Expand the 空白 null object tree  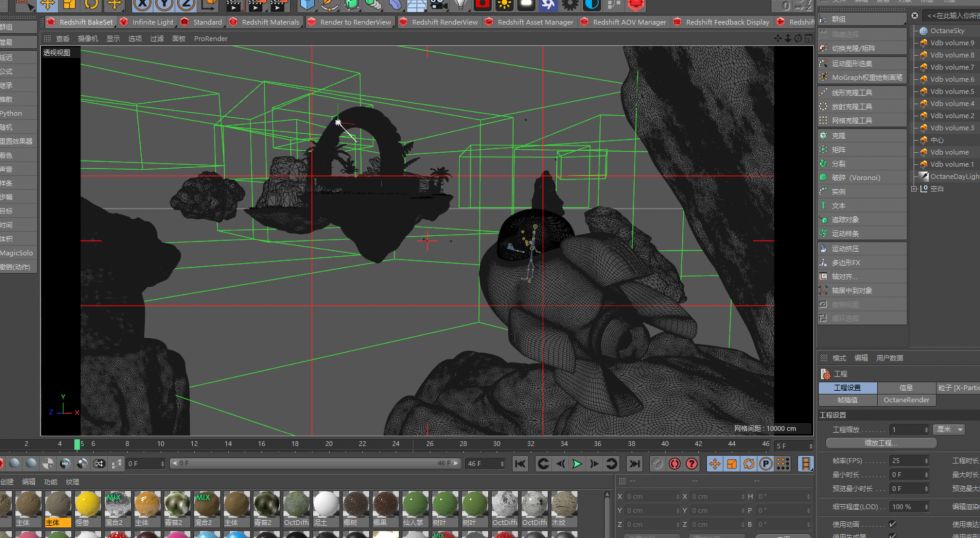(x=913, y=188)
